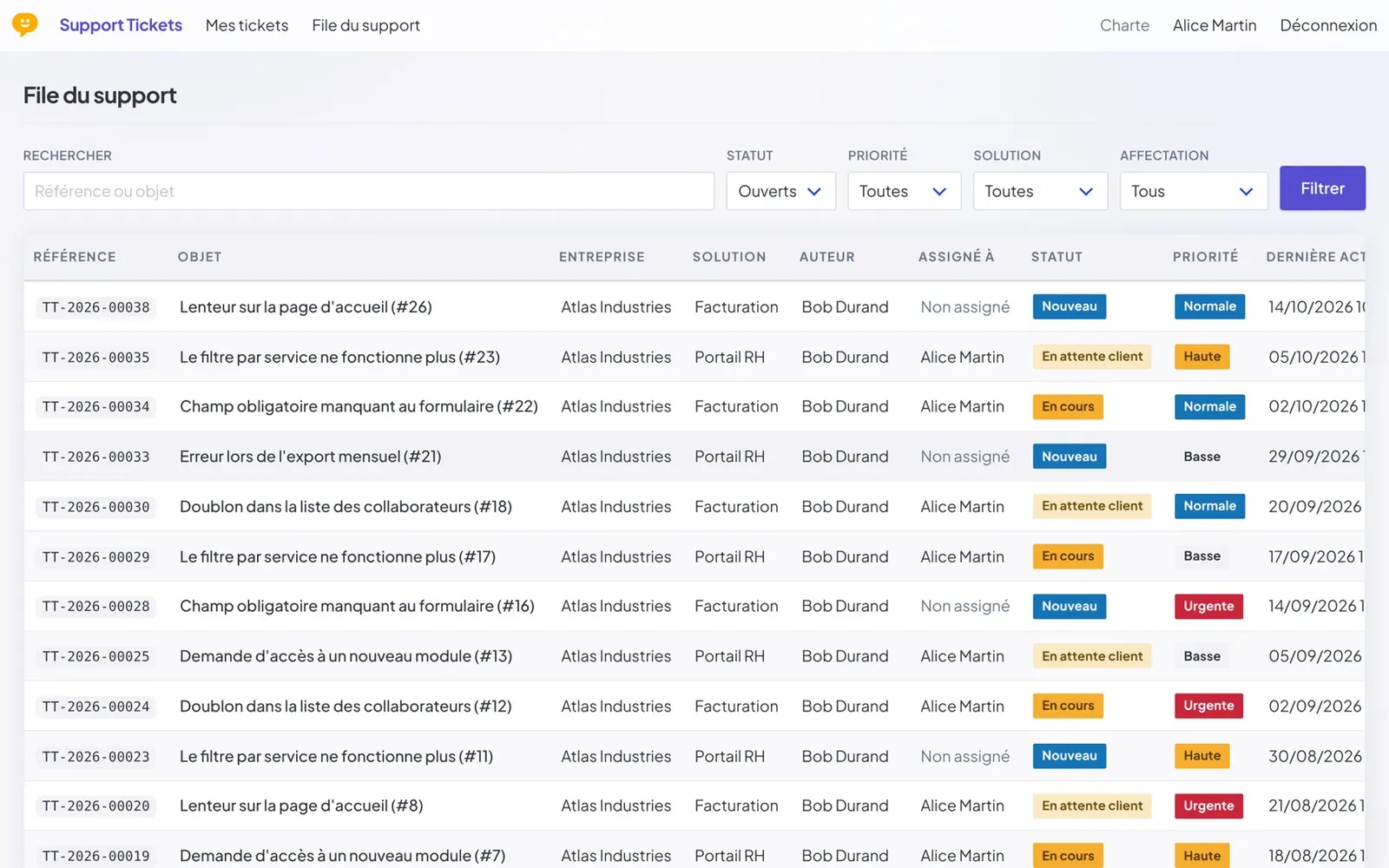The image size is (1389, 868).
Task: Click 'En attente client' badge on TT-2026-00035
Action: click(1092, 357)
